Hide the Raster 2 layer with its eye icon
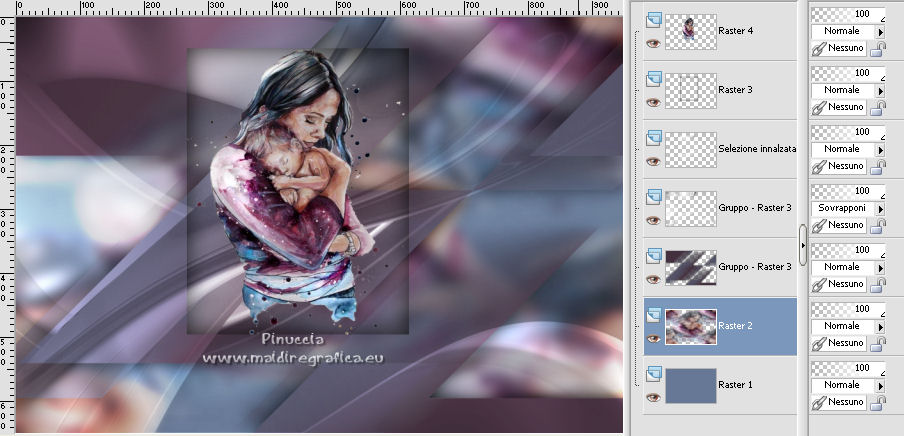Screen dimensions: 904x436 [653, 338]
